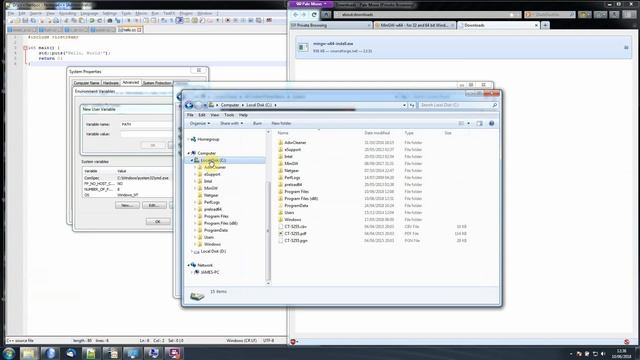This screenshot has width=640, height=360.
Task: Click Burn button in Explorer toolbar
Action: click(x=257, y=123)
